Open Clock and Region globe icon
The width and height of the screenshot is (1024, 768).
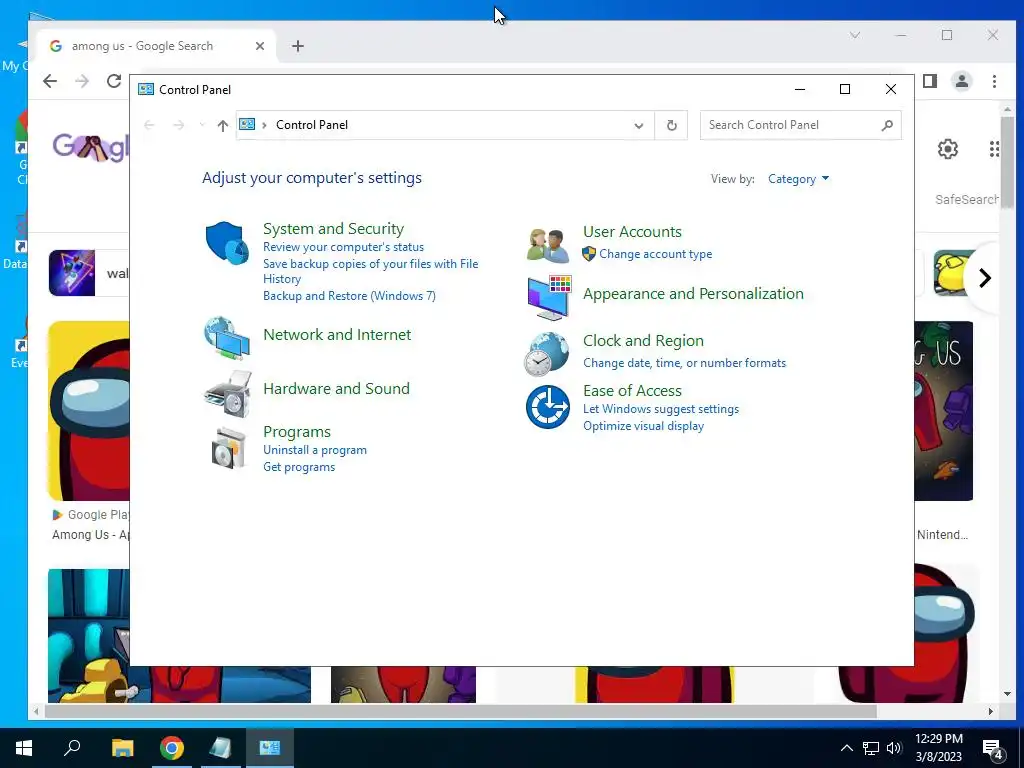pyautogui.click(x=547, y=354)
